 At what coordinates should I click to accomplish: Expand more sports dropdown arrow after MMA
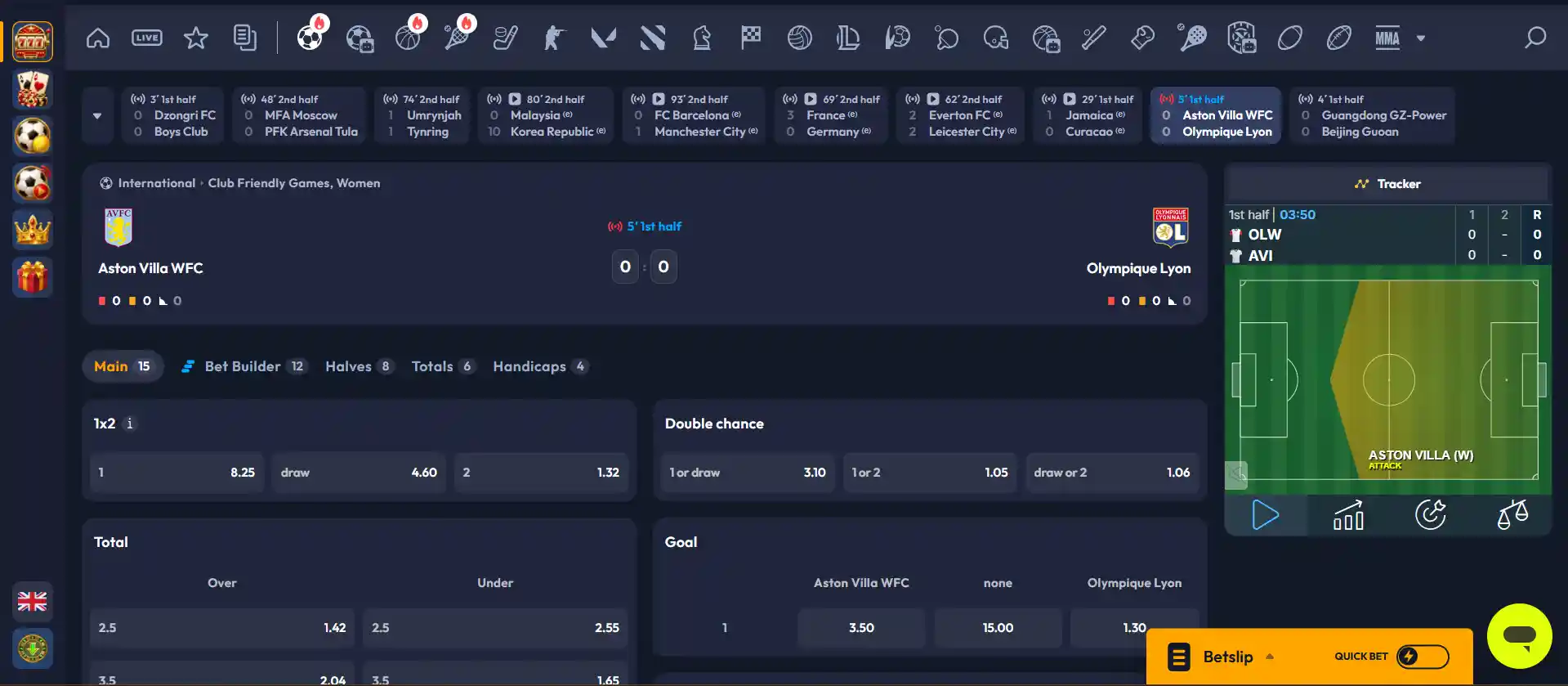pos(1421,38)
